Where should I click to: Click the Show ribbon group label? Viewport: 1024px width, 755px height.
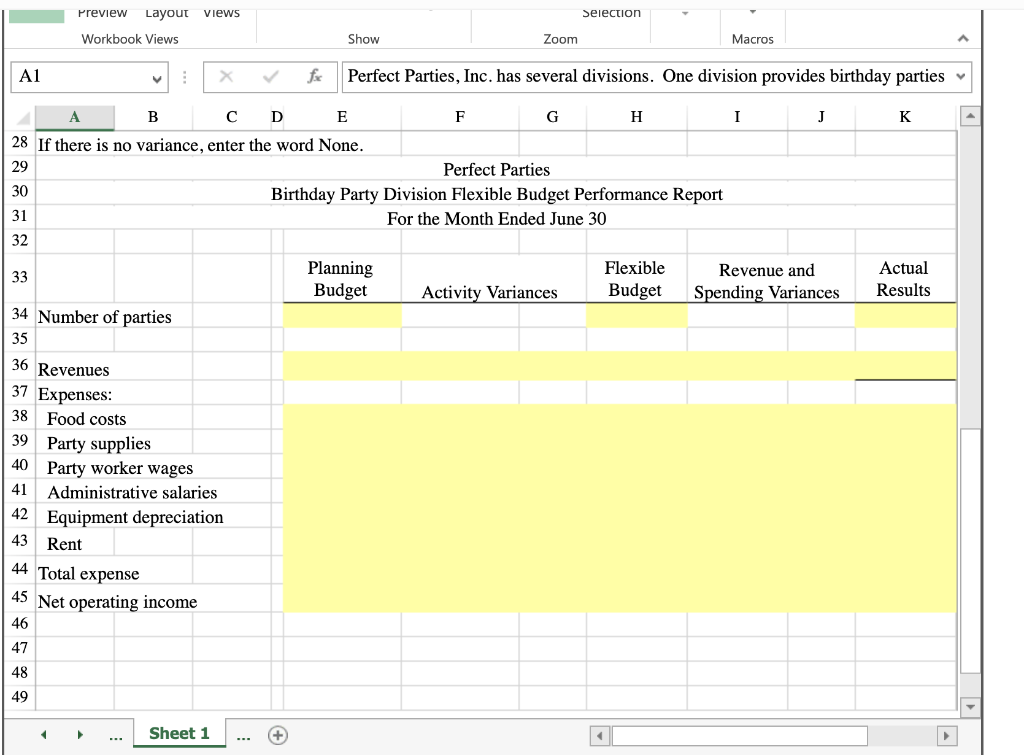(364, 39)
